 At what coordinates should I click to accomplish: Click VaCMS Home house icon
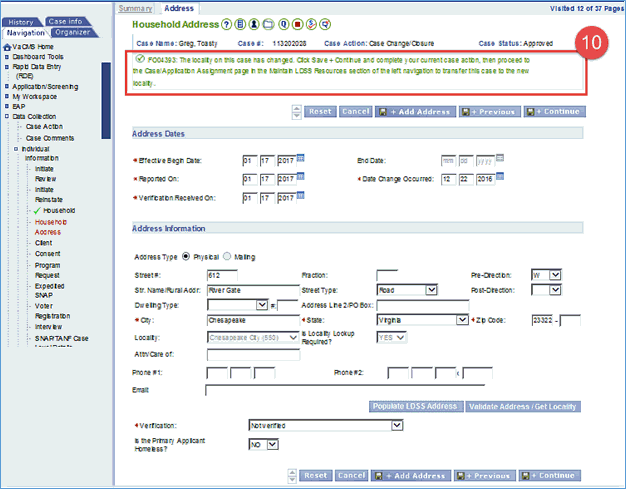pos(7,47)
